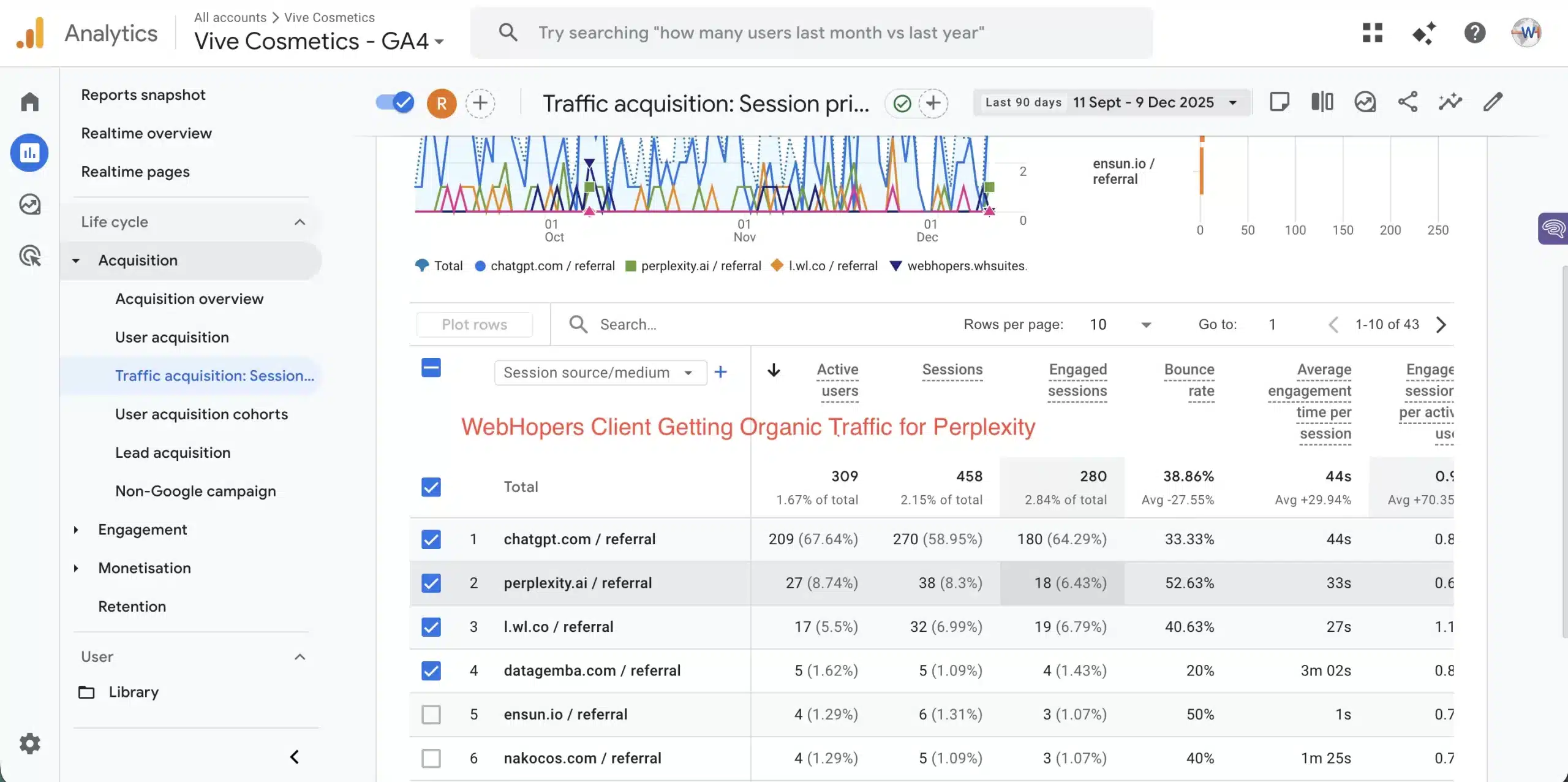Share this report using the share icon

click(1408, 101)
